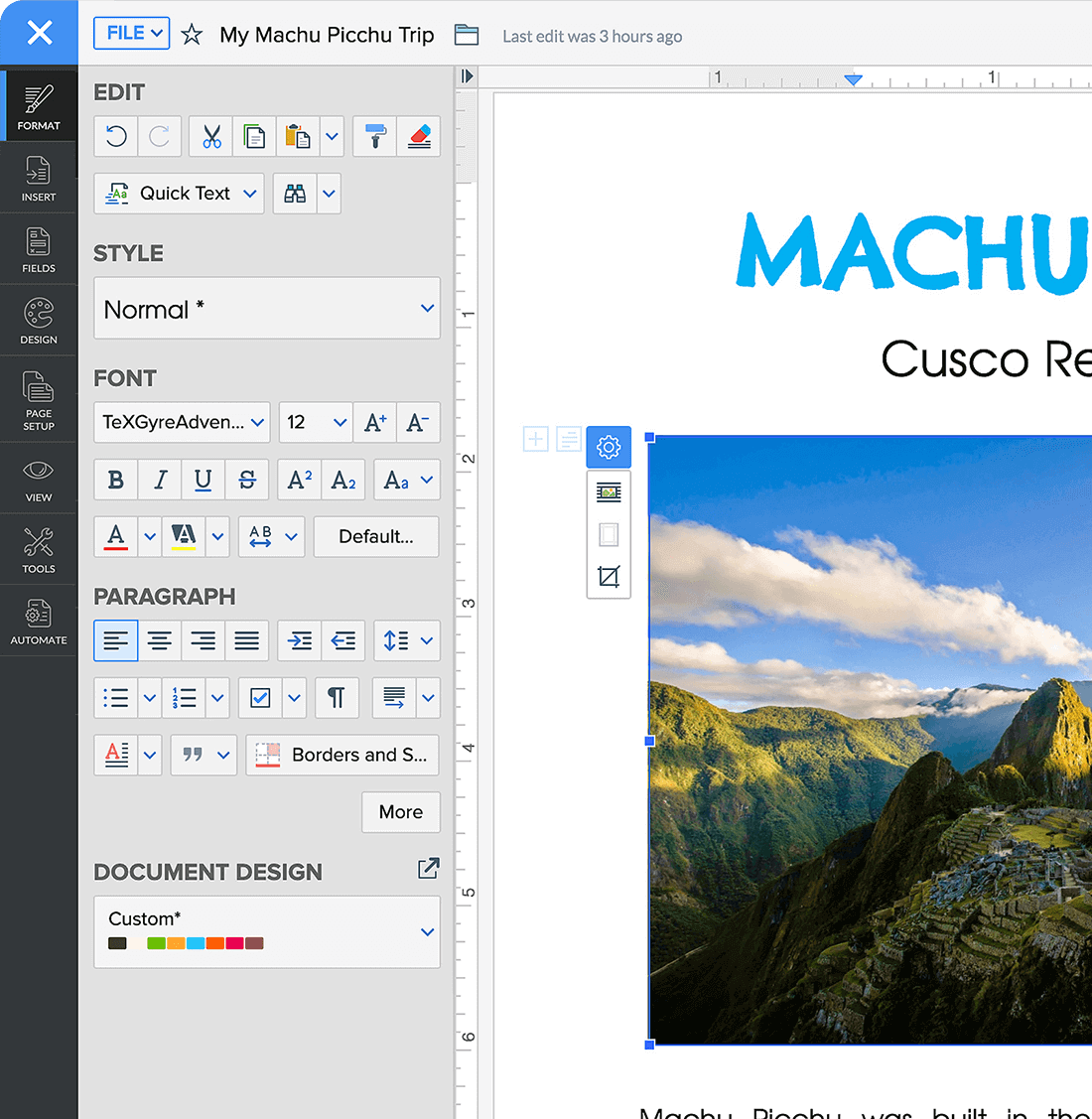This screenshot has height=1119, width=1092.
Task: Toggle show paragraph marks (pilcrow)
Action: click(337, 698)
